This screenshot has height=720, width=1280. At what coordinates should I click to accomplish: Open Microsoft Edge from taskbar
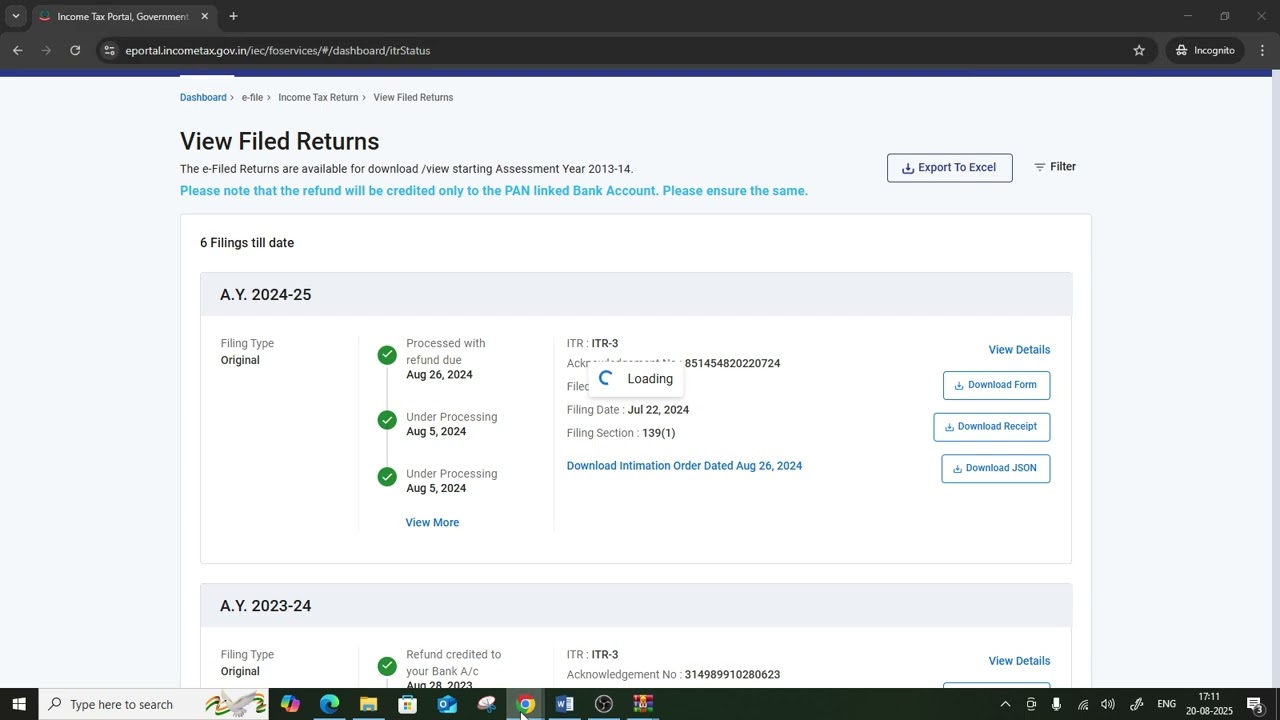point(329,704)
